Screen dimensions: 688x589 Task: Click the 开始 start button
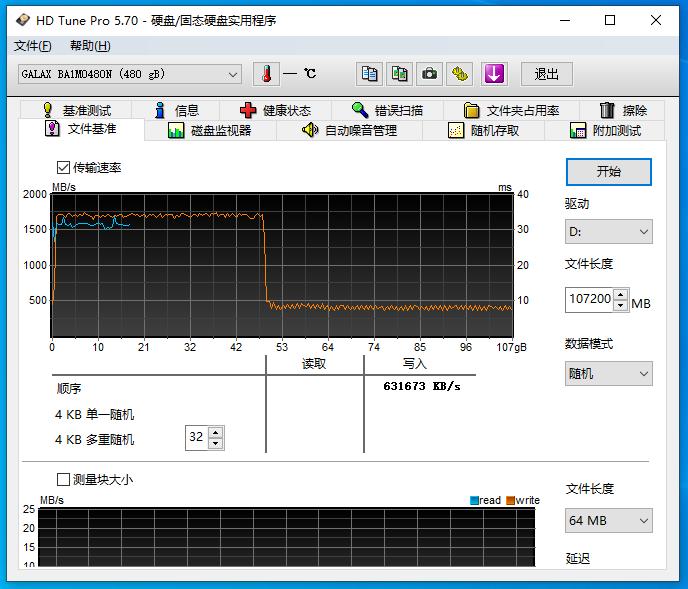click(x=609, y=172)
